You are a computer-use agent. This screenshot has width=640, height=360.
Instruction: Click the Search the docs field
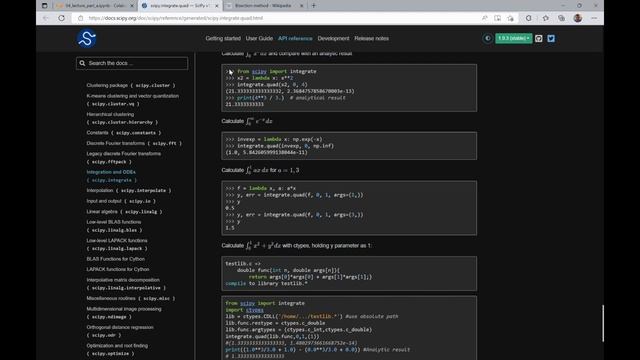(132, 63)
